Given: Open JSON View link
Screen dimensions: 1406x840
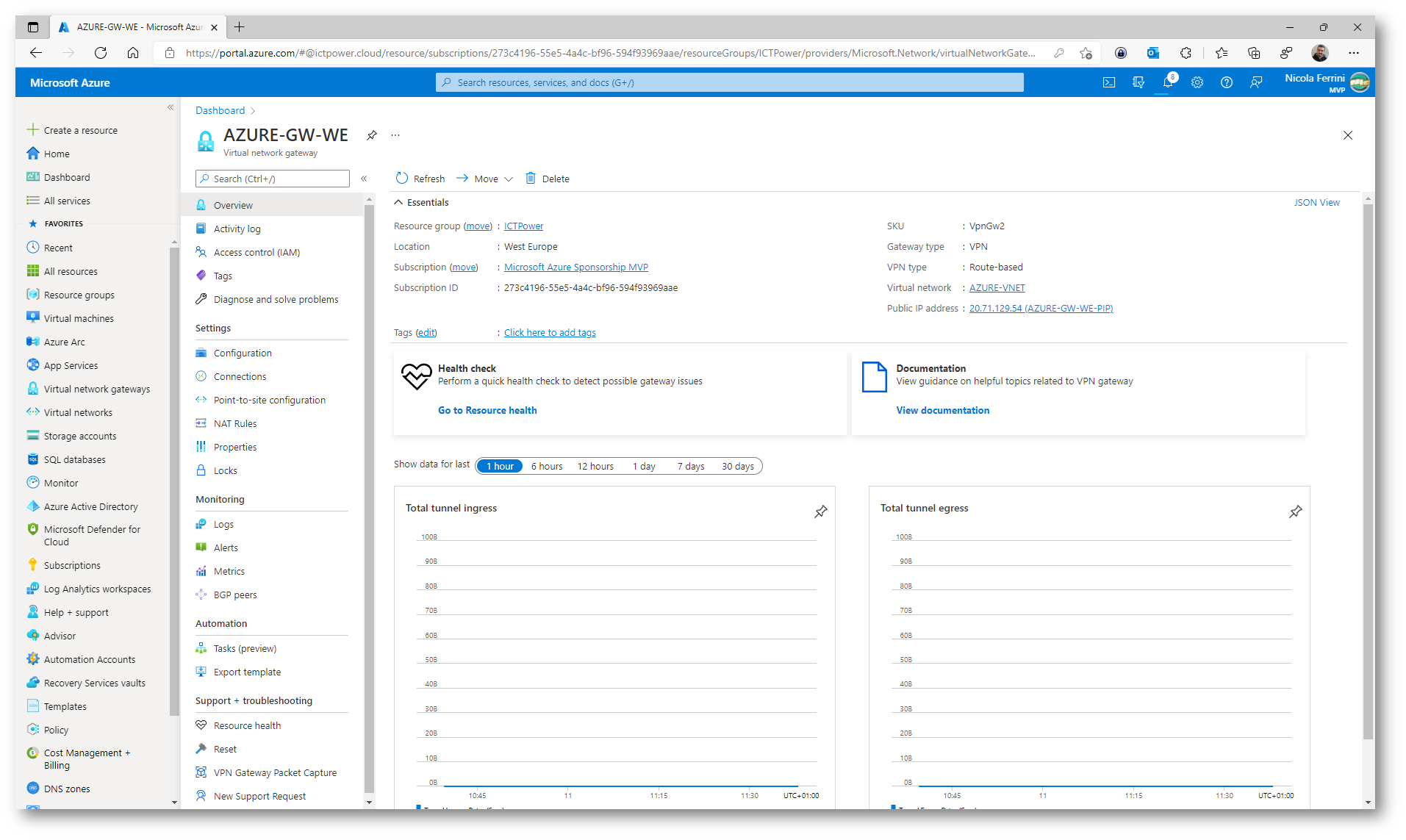Looking at the screenshot, I should pos(1316,202).
